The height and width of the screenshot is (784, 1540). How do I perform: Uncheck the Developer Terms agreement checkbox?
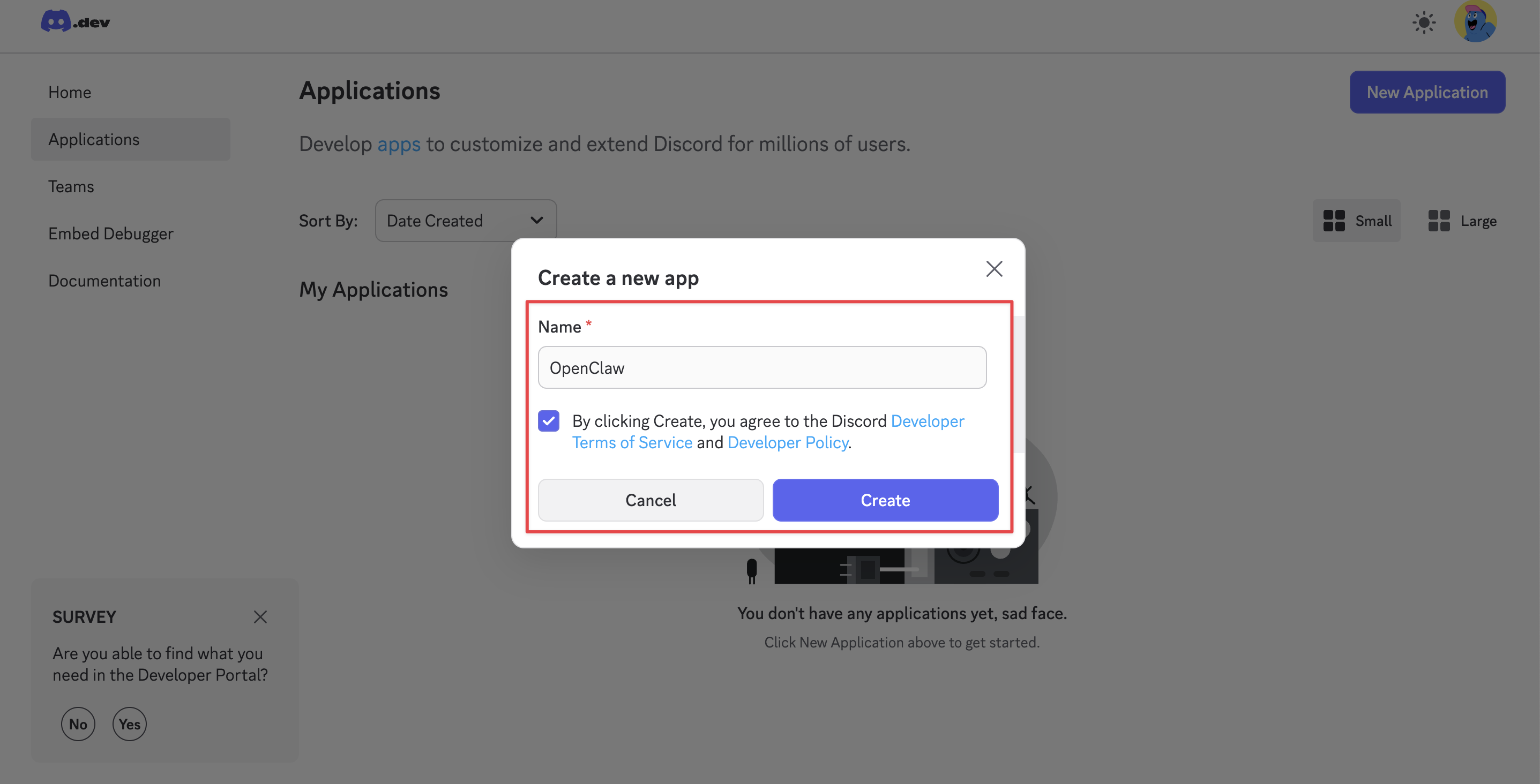click(x=548, y=421)
